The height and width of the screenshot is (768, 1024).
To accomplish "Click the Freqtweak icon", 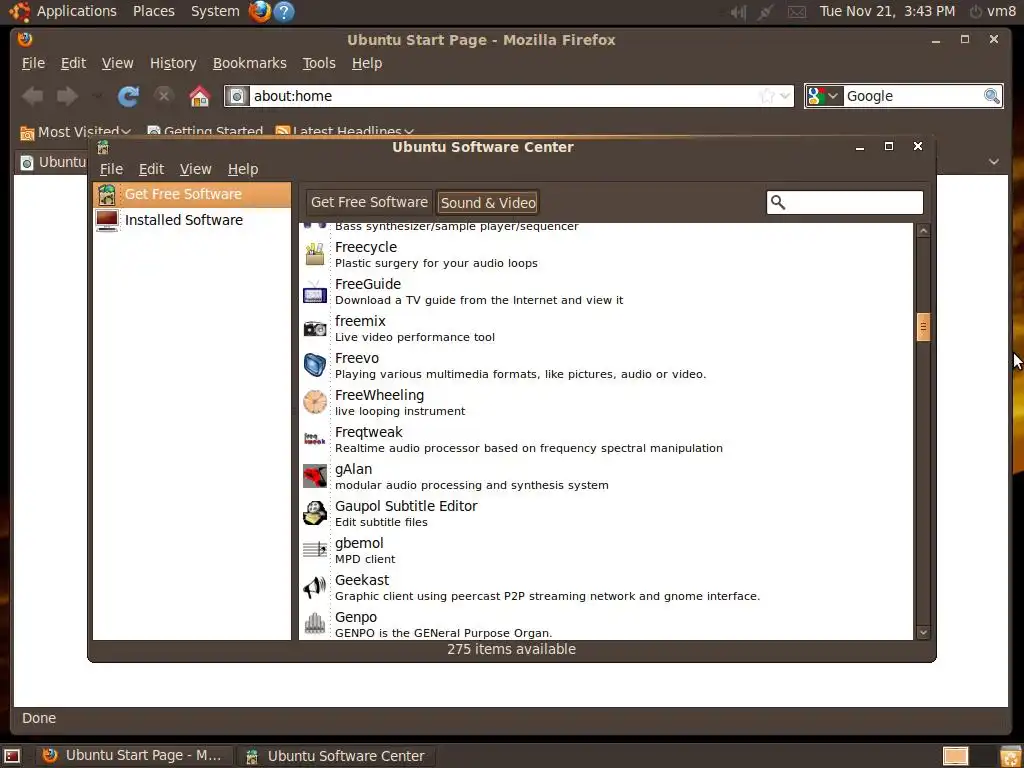I will [x=315, y=440].
